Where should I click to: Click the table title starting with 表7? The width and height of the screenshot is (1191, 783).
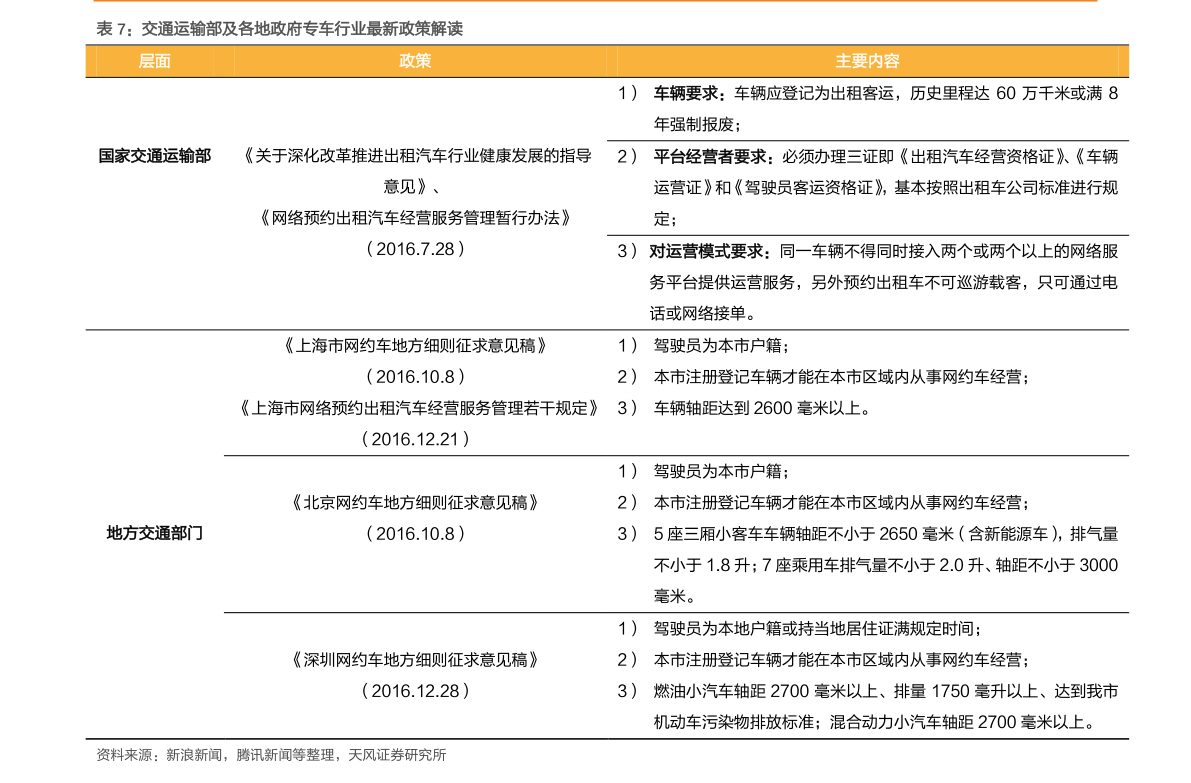tap(279, 29)
